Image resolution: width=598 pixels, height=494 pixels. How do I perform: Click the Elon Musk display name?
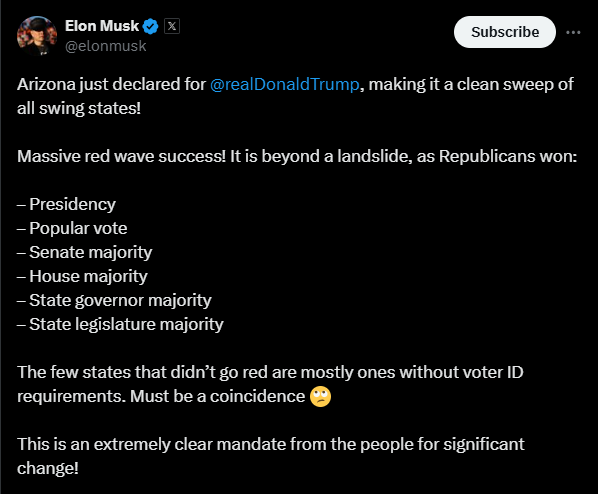pos(102,26)
